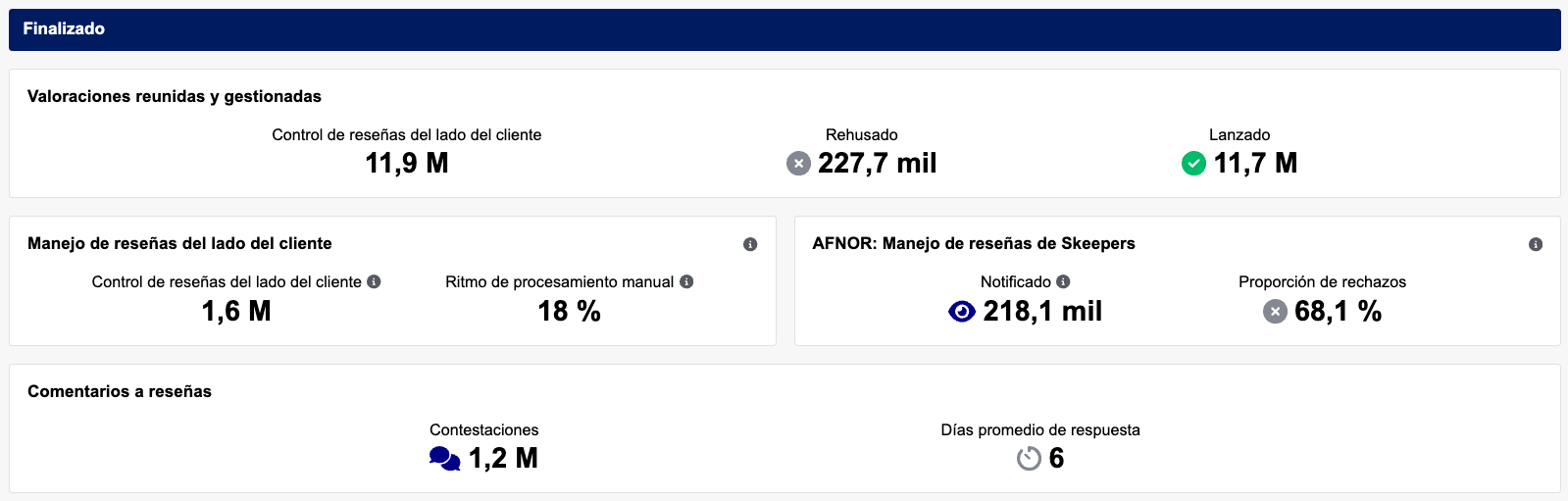Click the Contestaciones chat bubbles icon

click(445, 459)
